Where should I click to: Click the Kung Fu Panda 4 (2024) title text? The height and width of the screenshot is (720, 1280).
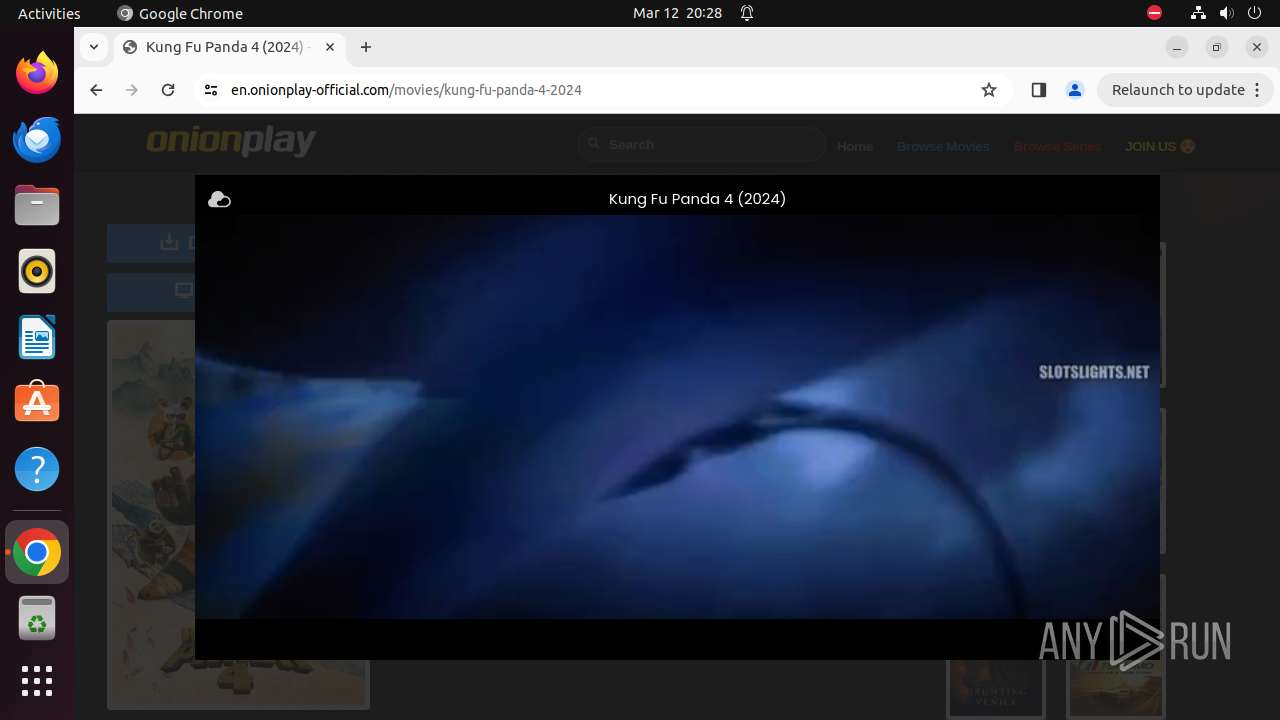(x=697, y=199)
